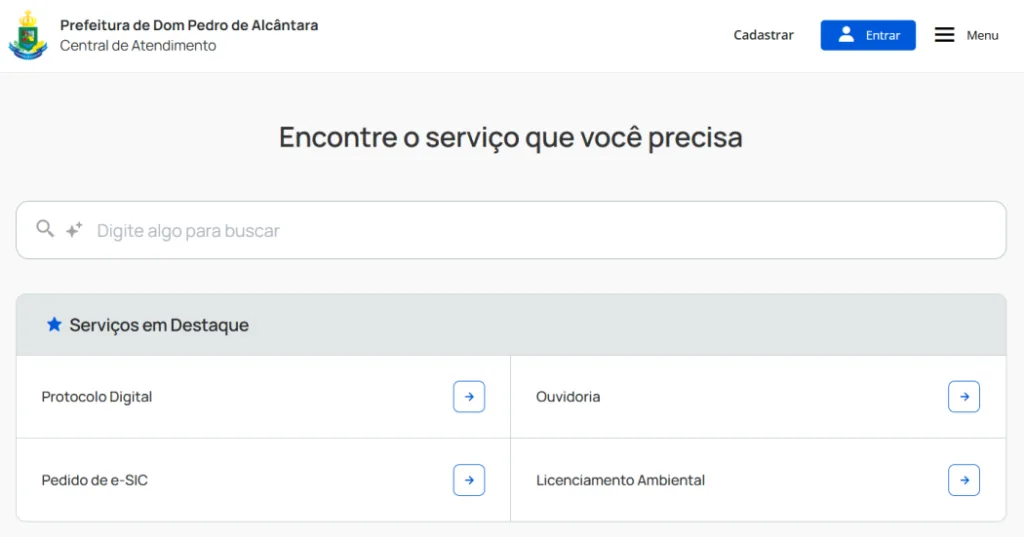Click the Licenciamento Ambiental arrow icon
Viewport: 1024px width, 537px height.
964,480
